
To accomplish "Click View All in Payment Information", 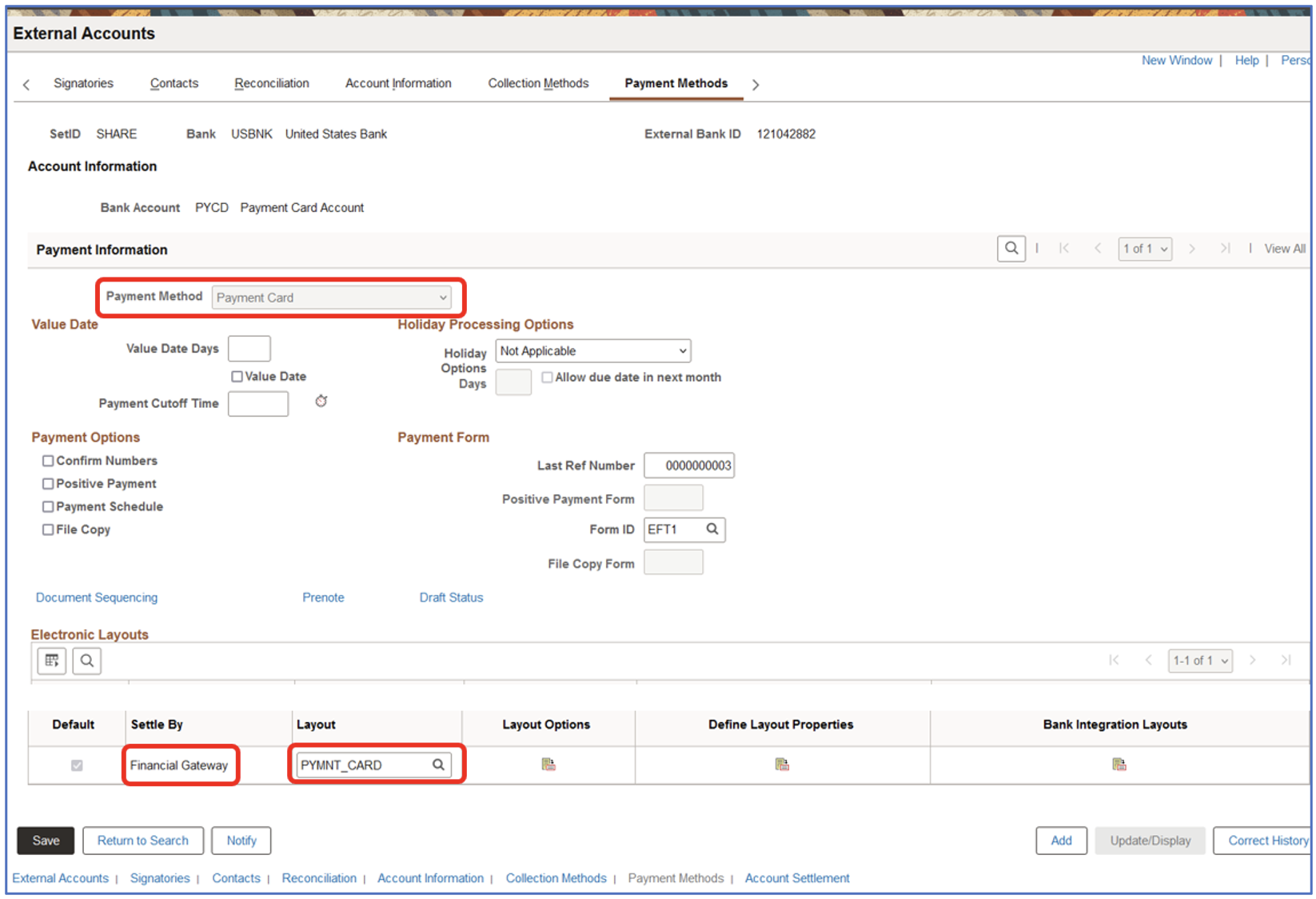I will click(x=1285, y=249).
